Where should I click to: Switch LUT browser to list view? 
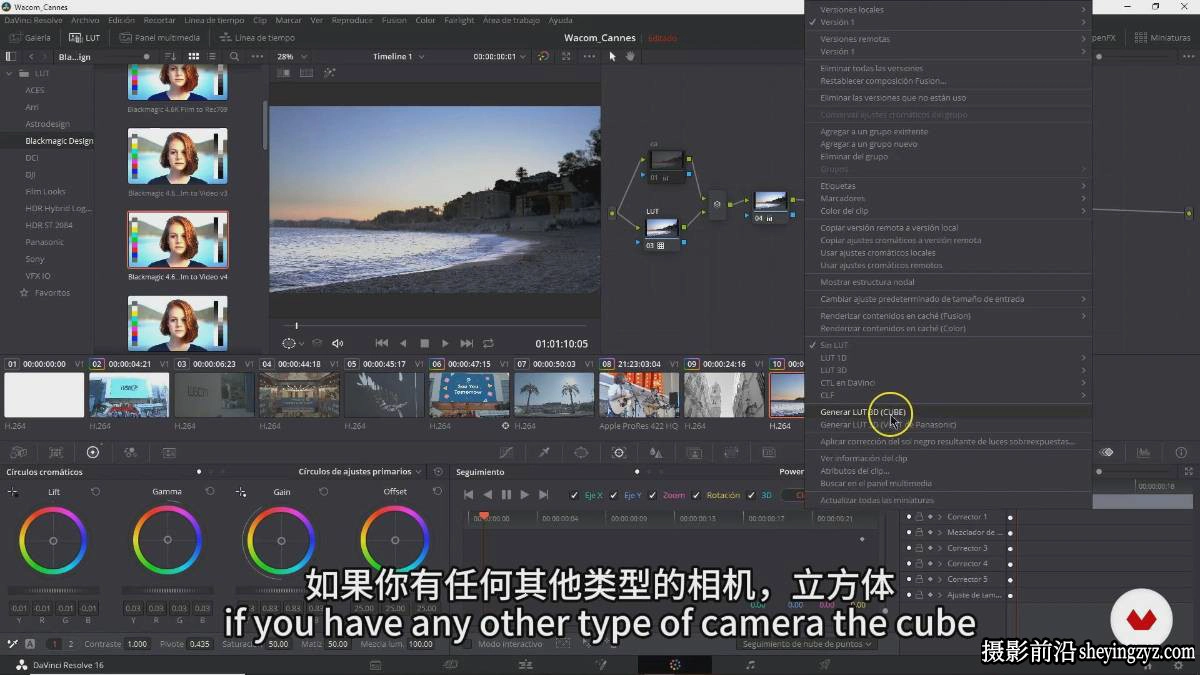tap(213, 57)
